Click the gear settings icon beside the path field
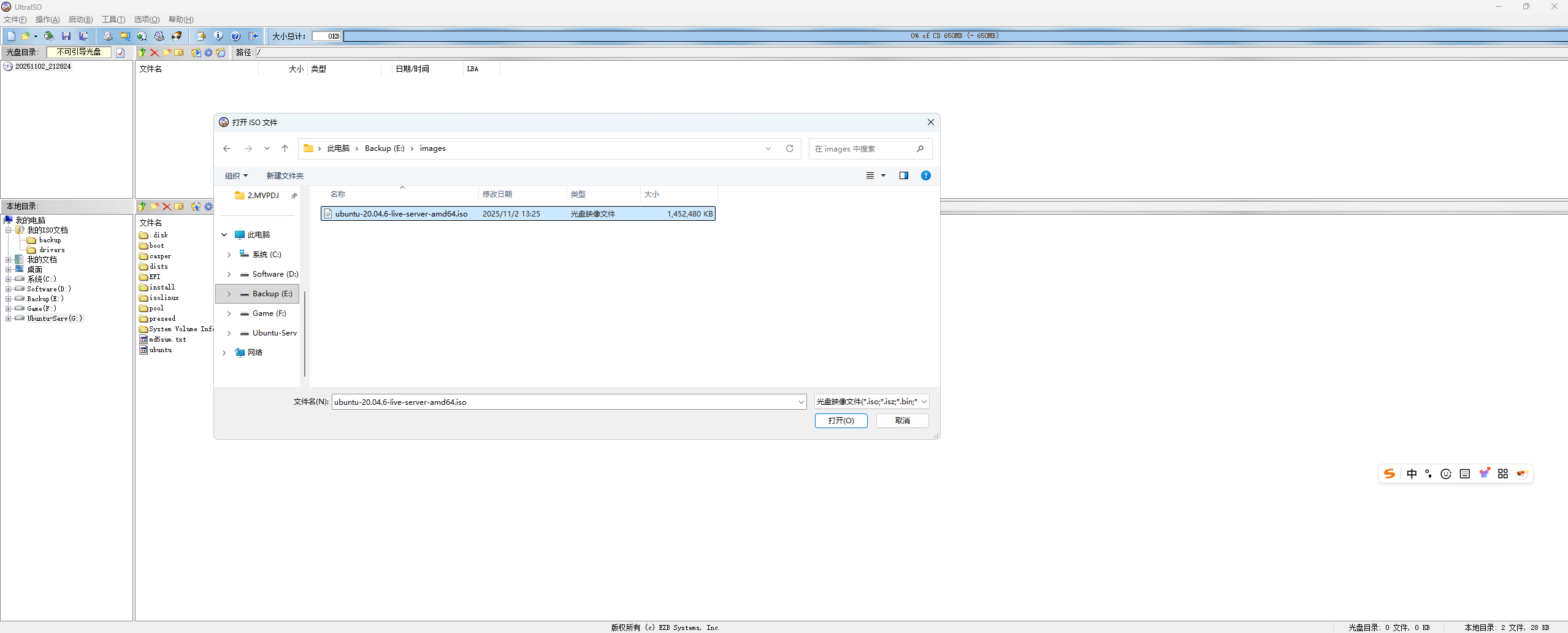The height and width of the screenshot is (633, 1568). [x=208, y=53]
